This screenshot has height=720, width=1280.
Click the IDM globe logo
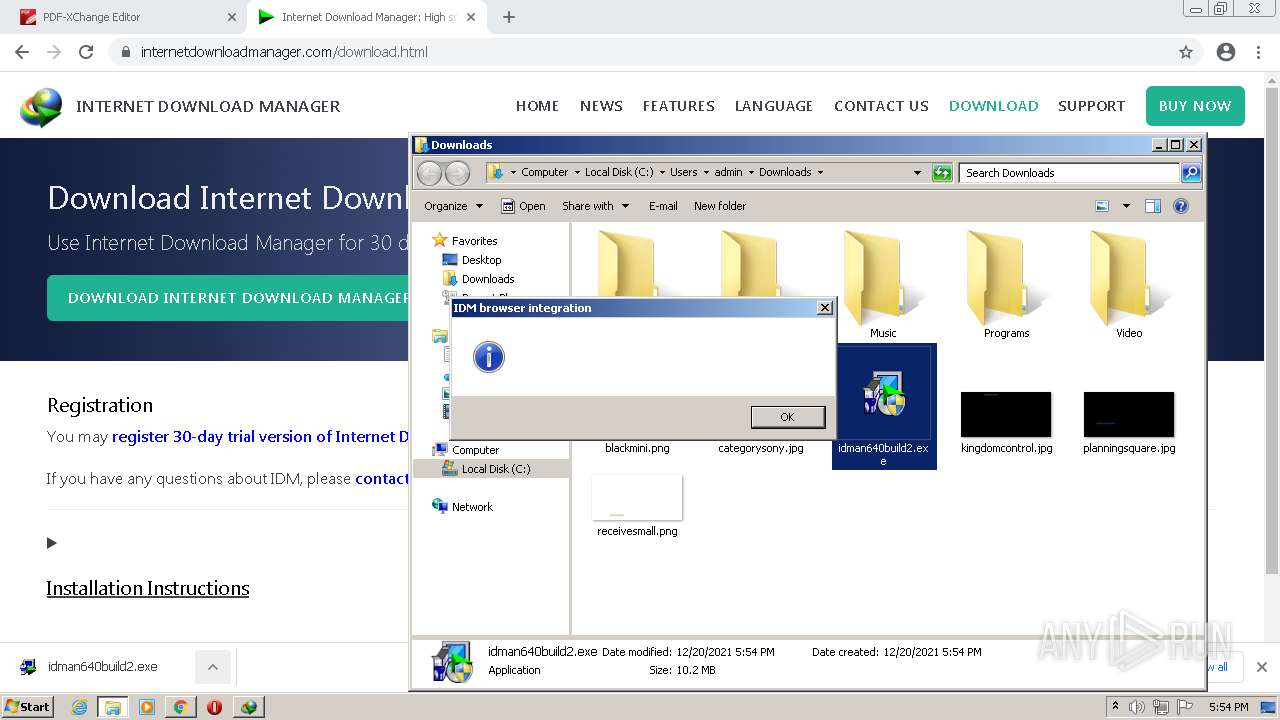tap(41, 107)
